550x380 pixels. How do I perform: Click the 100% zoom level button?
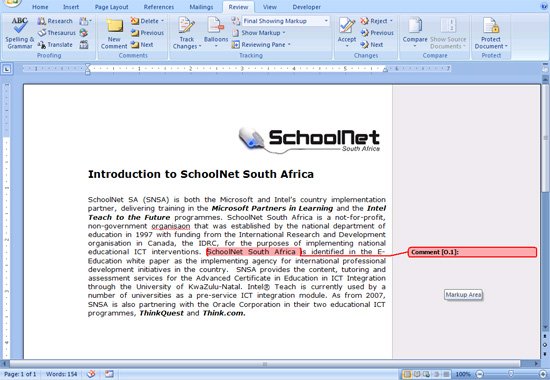click(x=463, y=374)
